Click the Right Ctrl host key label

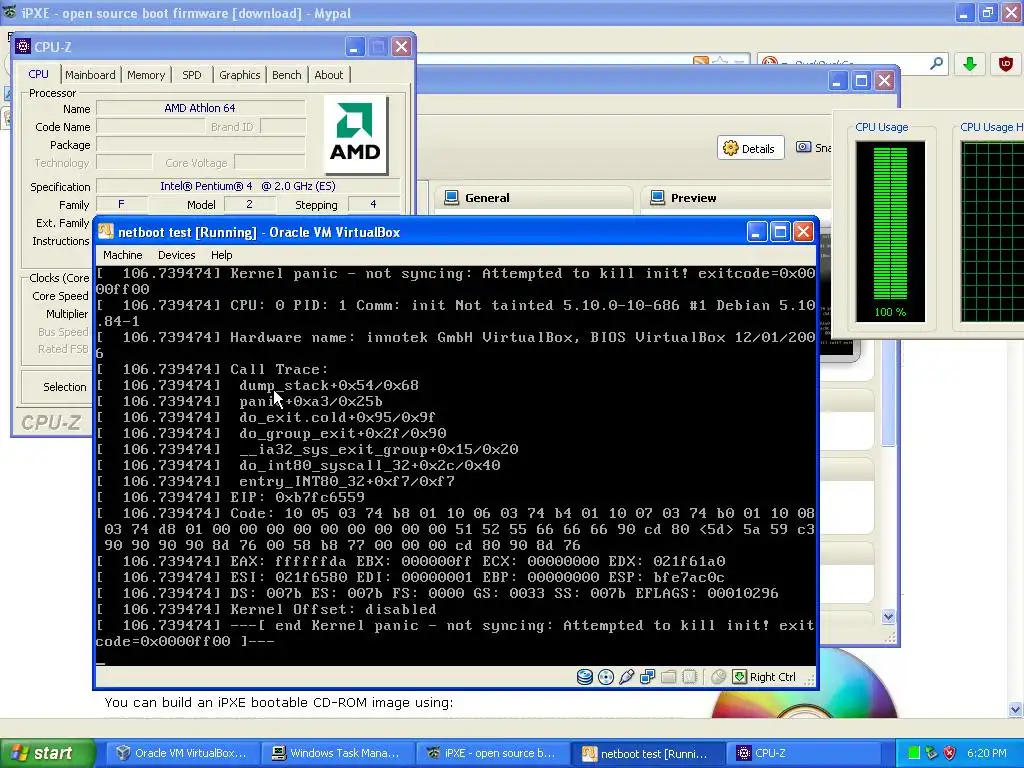click(x=773, y=677)
